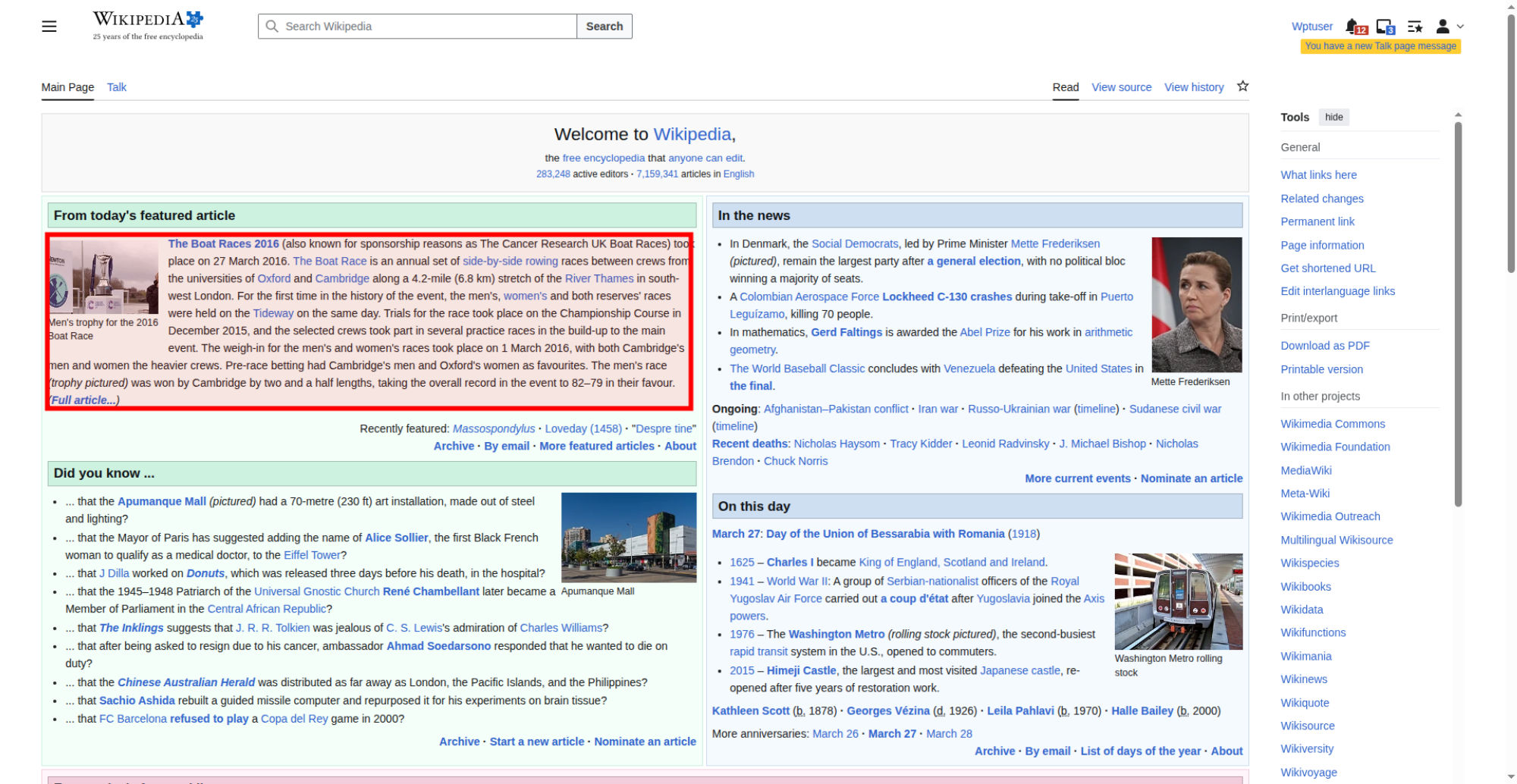
Task: Click Download as PDF in Tools
Action: (x=1324, y=346)
